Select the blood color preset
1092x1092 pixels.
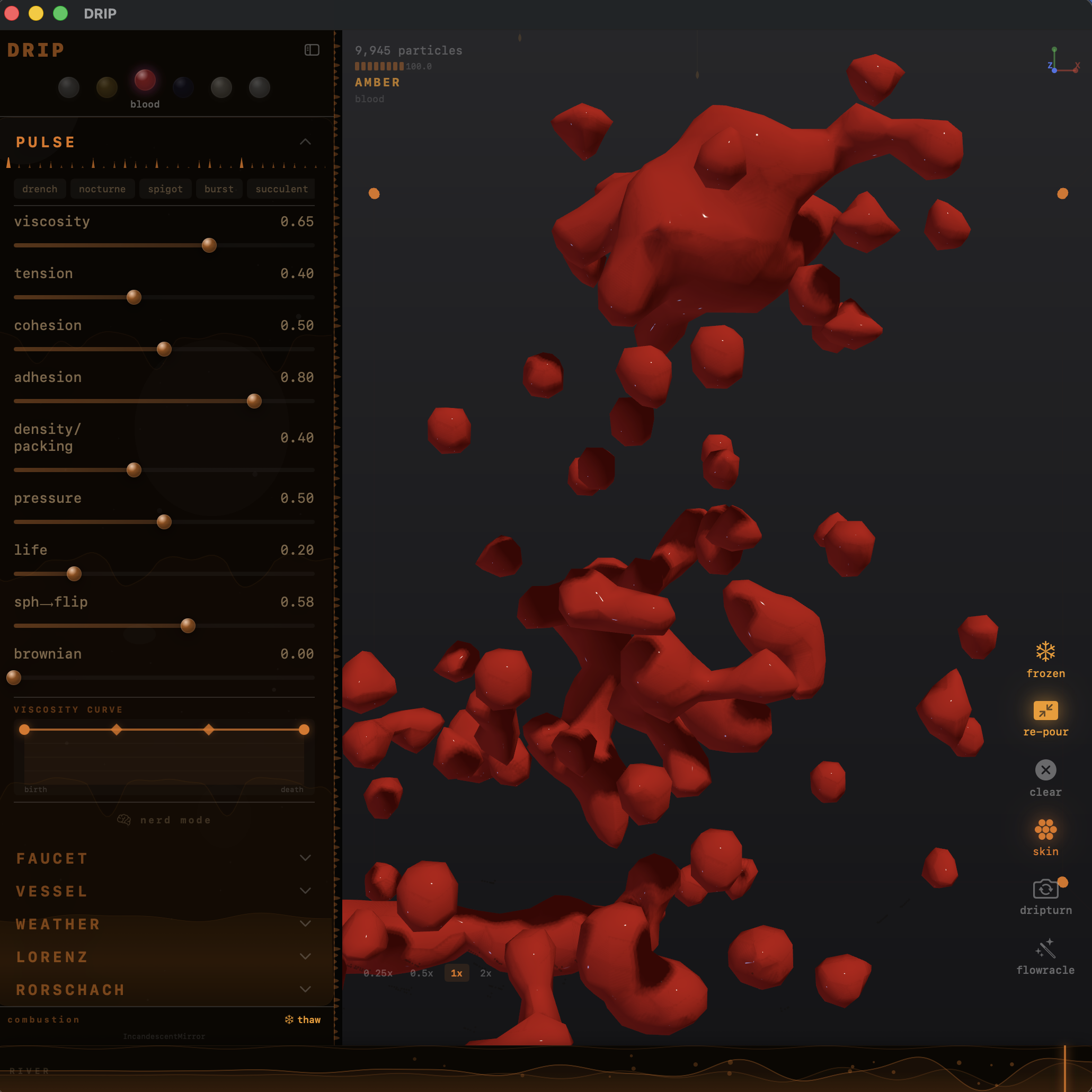coord(145,82)
